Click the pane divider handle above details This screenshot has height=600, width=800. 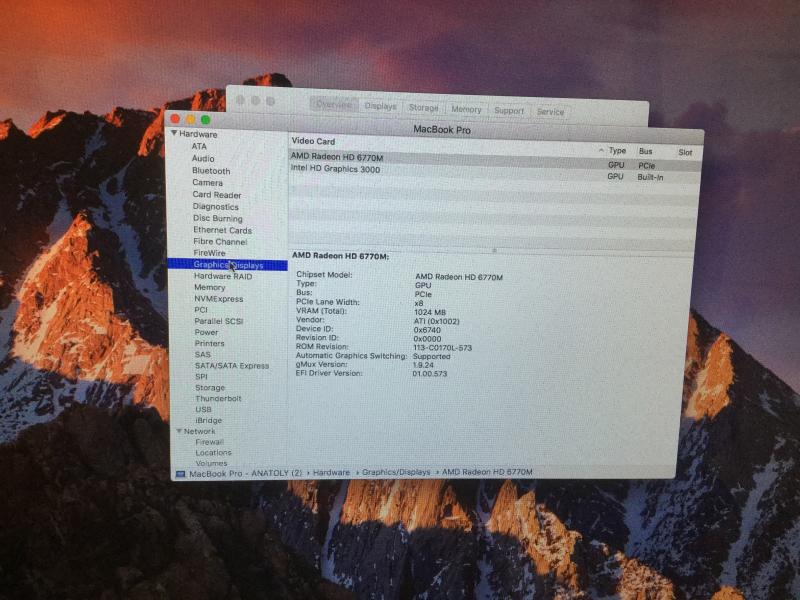pos(494,251)
